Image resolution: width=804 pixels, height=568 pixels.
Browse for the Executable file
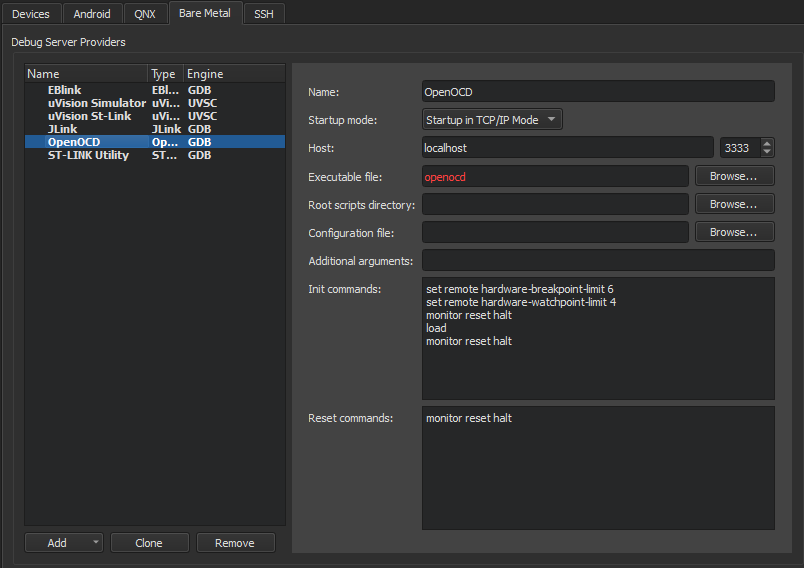735,176
